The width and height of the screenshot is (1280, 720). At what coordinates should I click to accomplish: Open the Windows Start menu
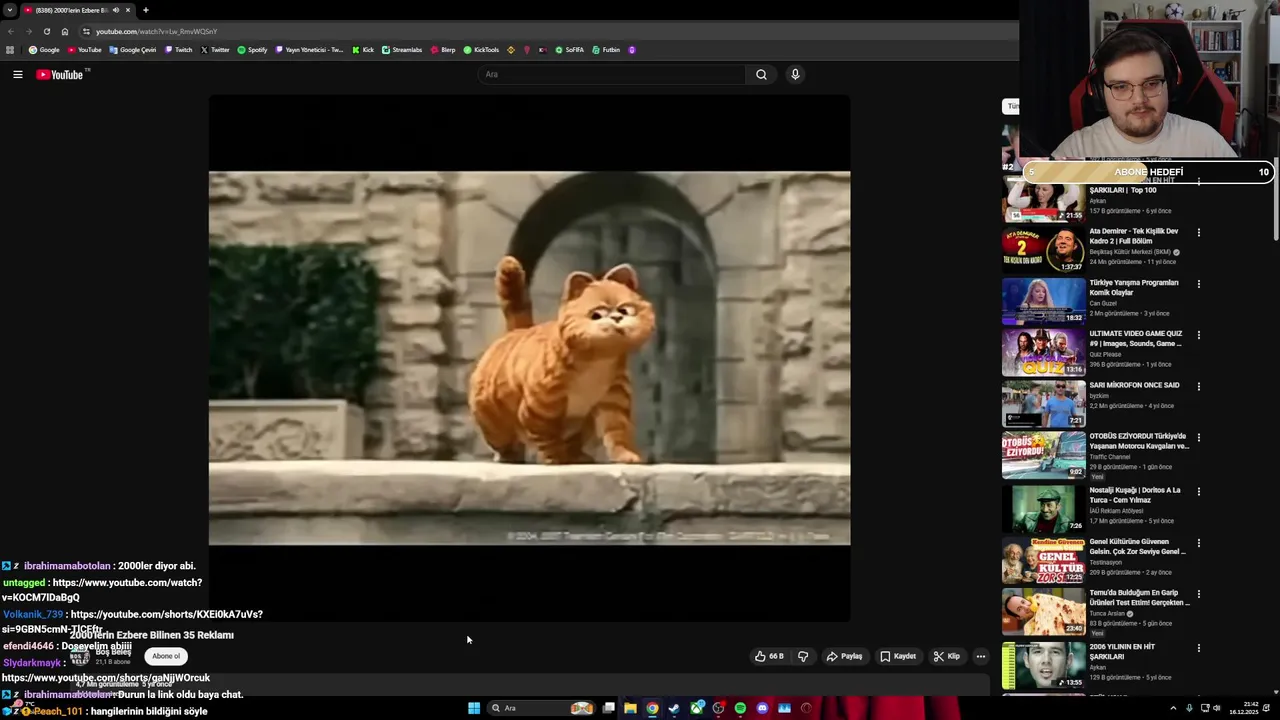point(474,708)
